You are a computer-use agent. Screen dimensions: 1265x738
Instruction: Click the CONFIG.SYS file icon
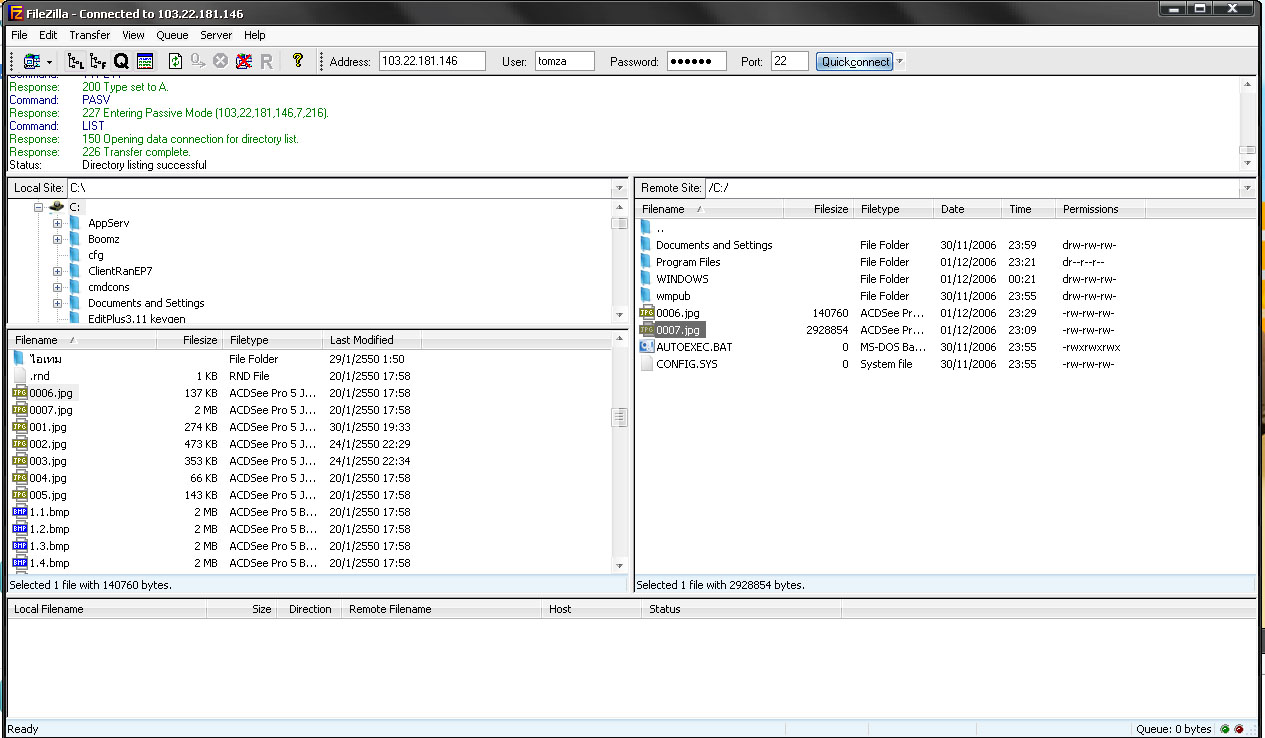coord(646,364)
